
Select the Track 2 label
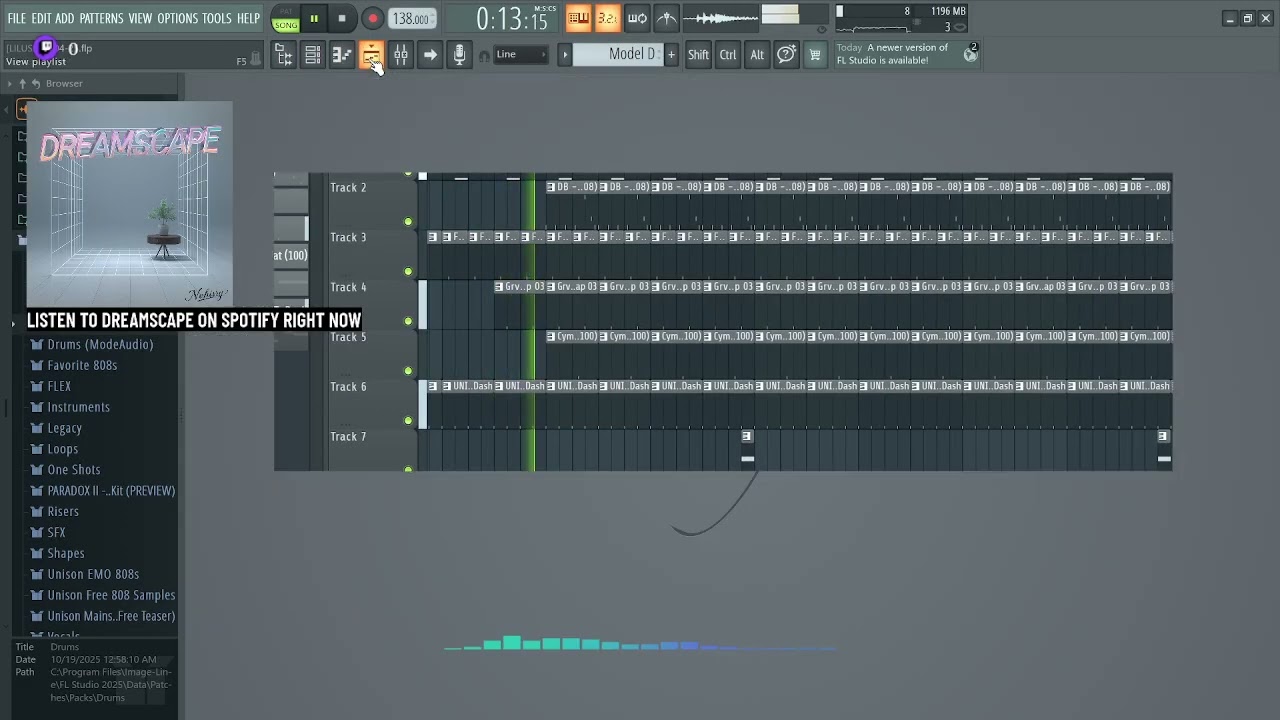click(348, 188)
